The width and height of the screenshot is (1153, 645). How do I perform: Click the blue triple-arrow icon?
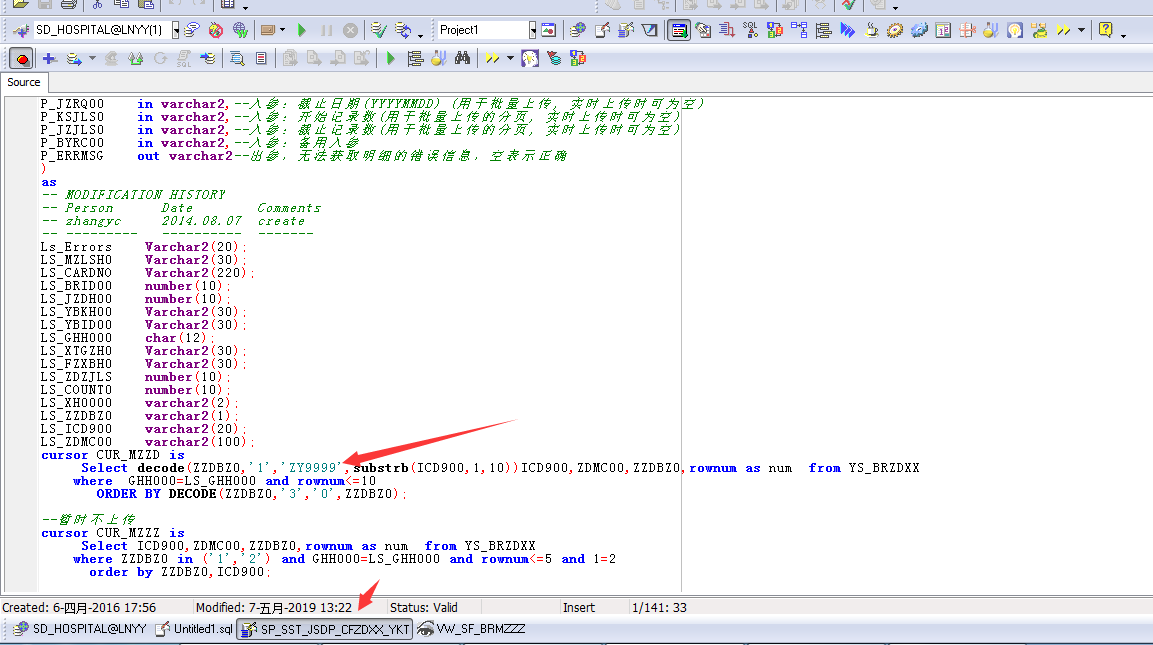point(847,30)
